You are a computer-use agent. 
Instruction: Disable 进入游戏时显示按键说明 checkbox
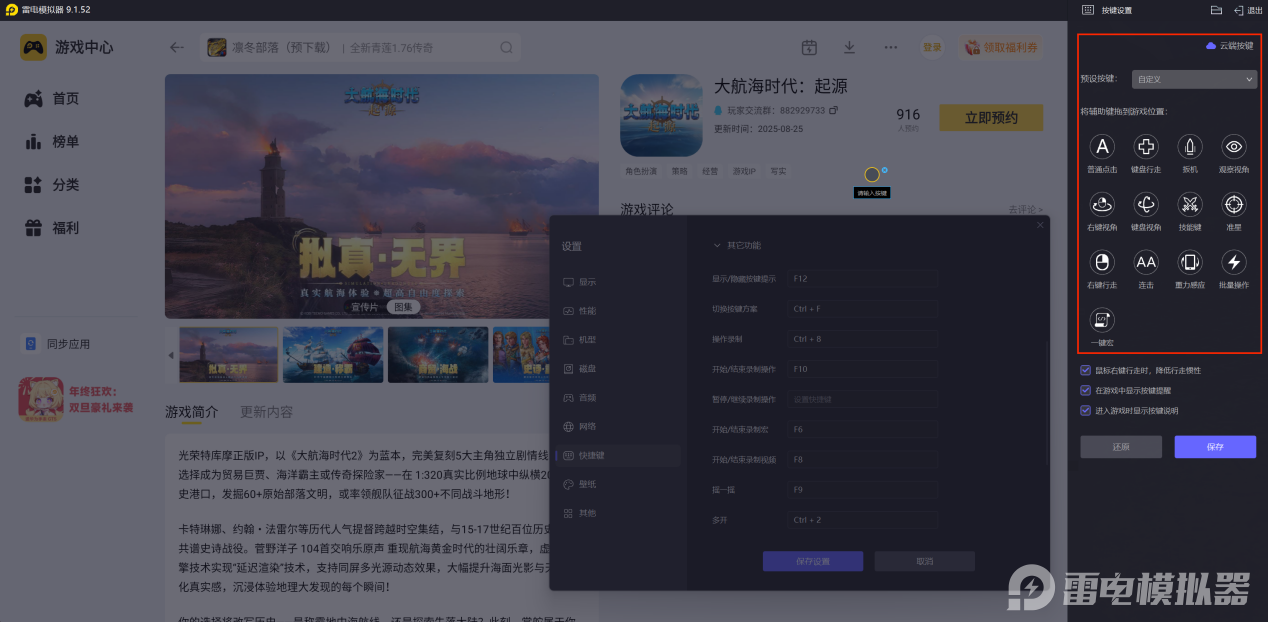point(1086,410)
